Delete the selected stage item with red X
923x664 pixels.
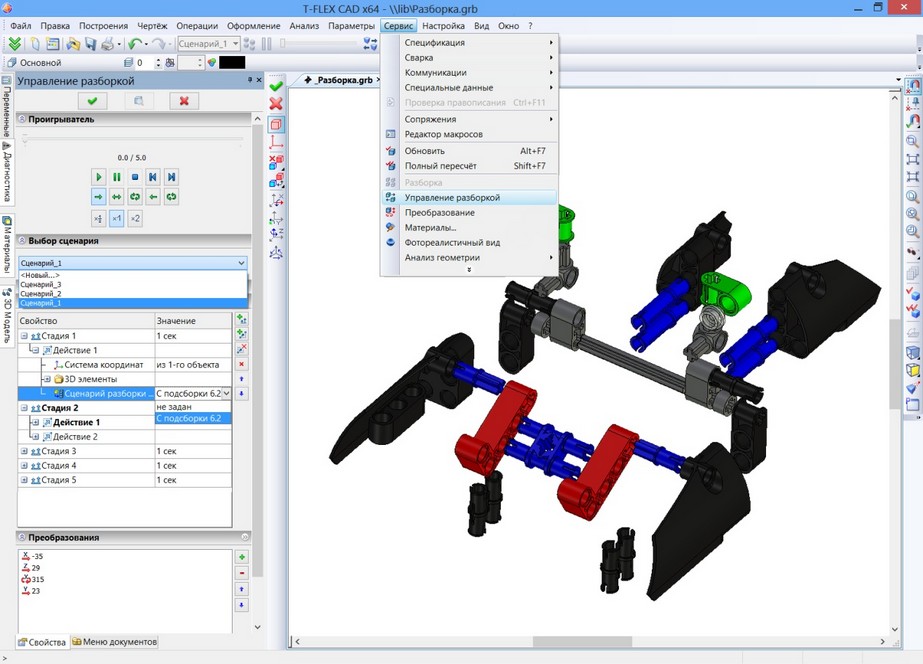point(241,364)
